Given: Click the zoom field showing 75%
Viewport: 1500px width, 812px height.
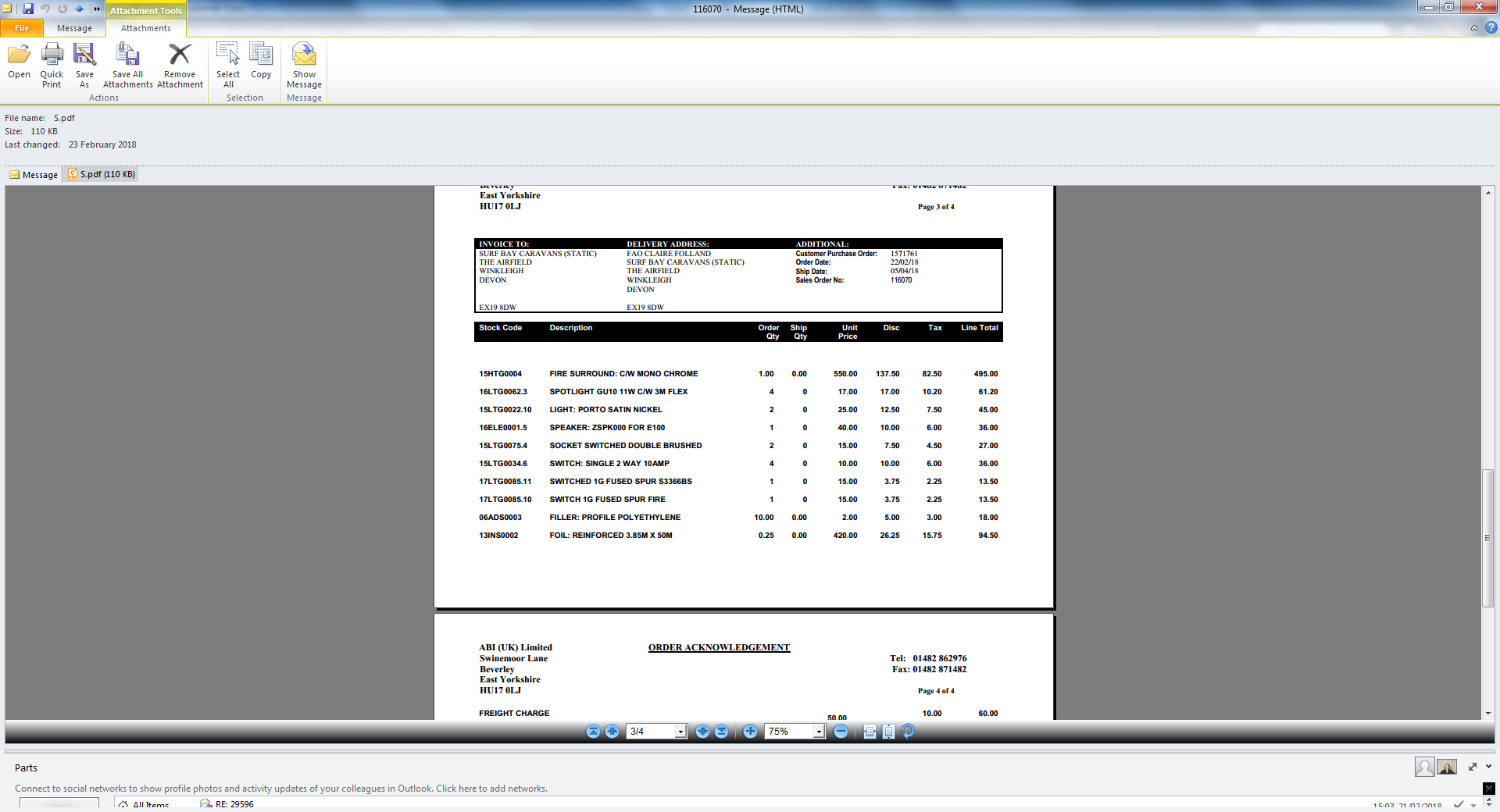Looking at the screenshot, I should coord(789,732).
